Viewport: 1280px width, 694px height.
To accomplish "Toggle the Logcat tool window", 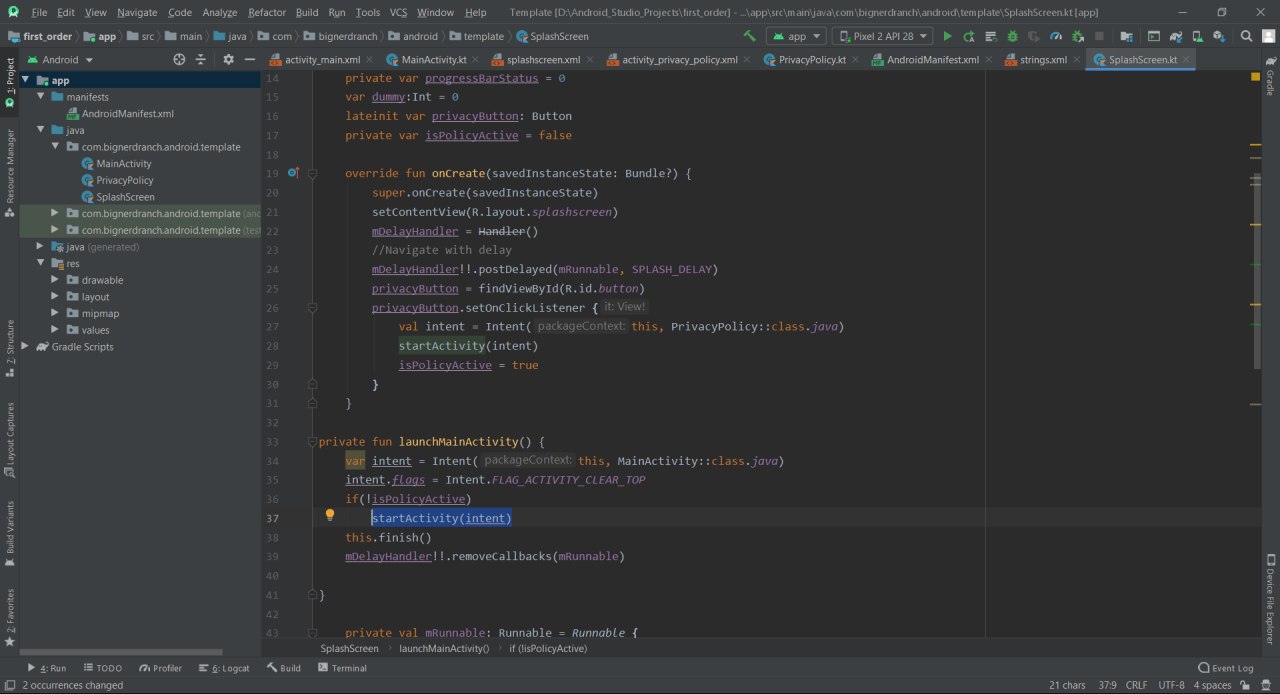I will pos(224,668).
